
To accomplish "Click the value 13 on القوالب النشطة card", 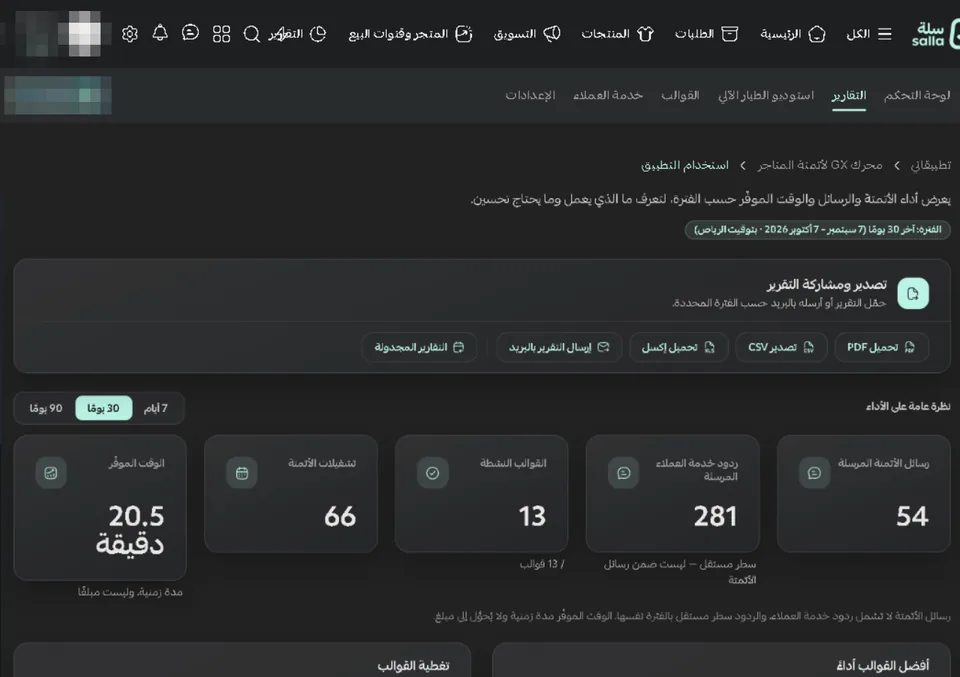I will tap(532, 516).
